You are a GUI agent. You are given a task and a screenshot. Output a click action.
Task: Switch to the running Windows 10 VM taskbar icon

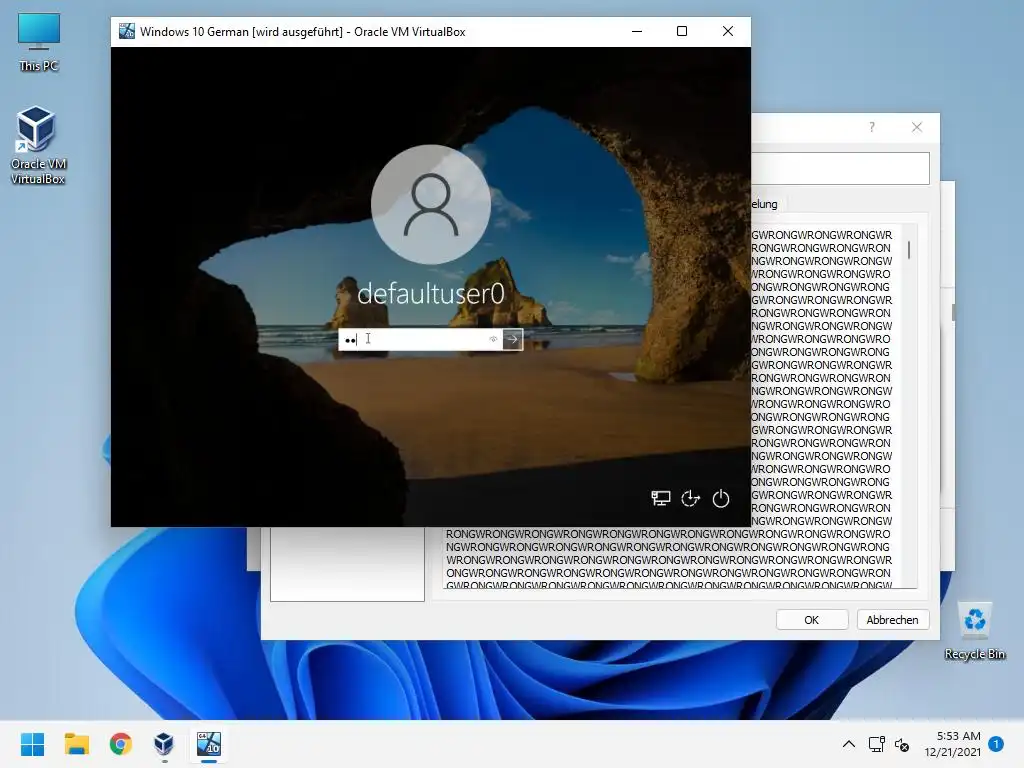click(209, 744)
